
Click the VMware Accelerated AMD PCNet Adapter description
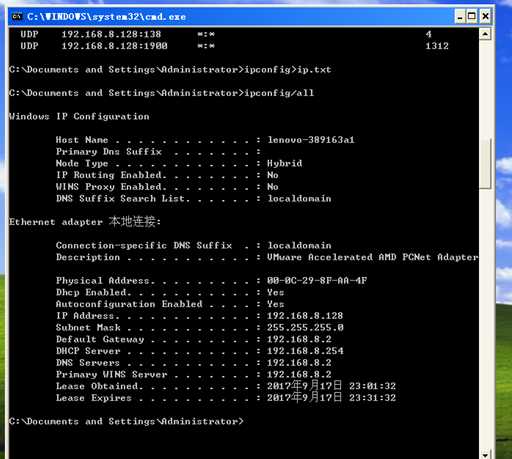[373, 257]
